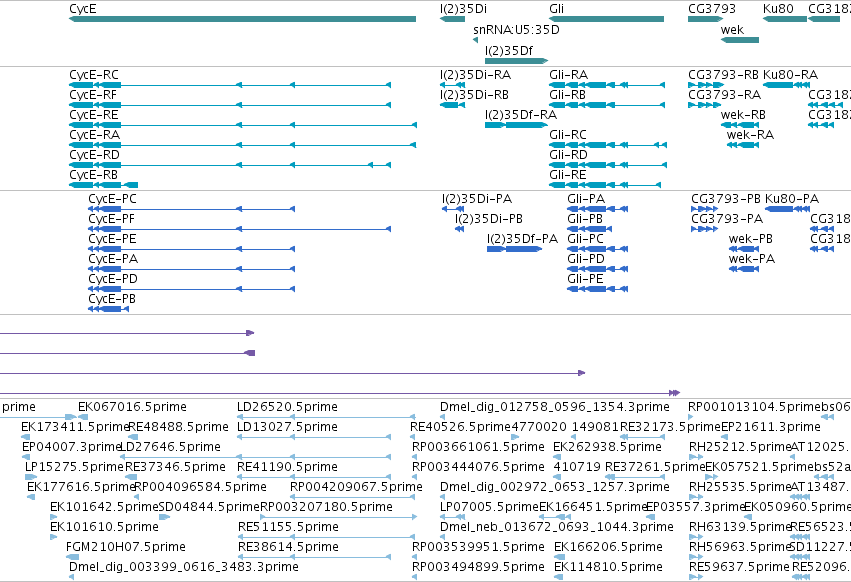Select the Ku80 gene label
The width and height of the screenshot is (851, 582).
point(778,9)
